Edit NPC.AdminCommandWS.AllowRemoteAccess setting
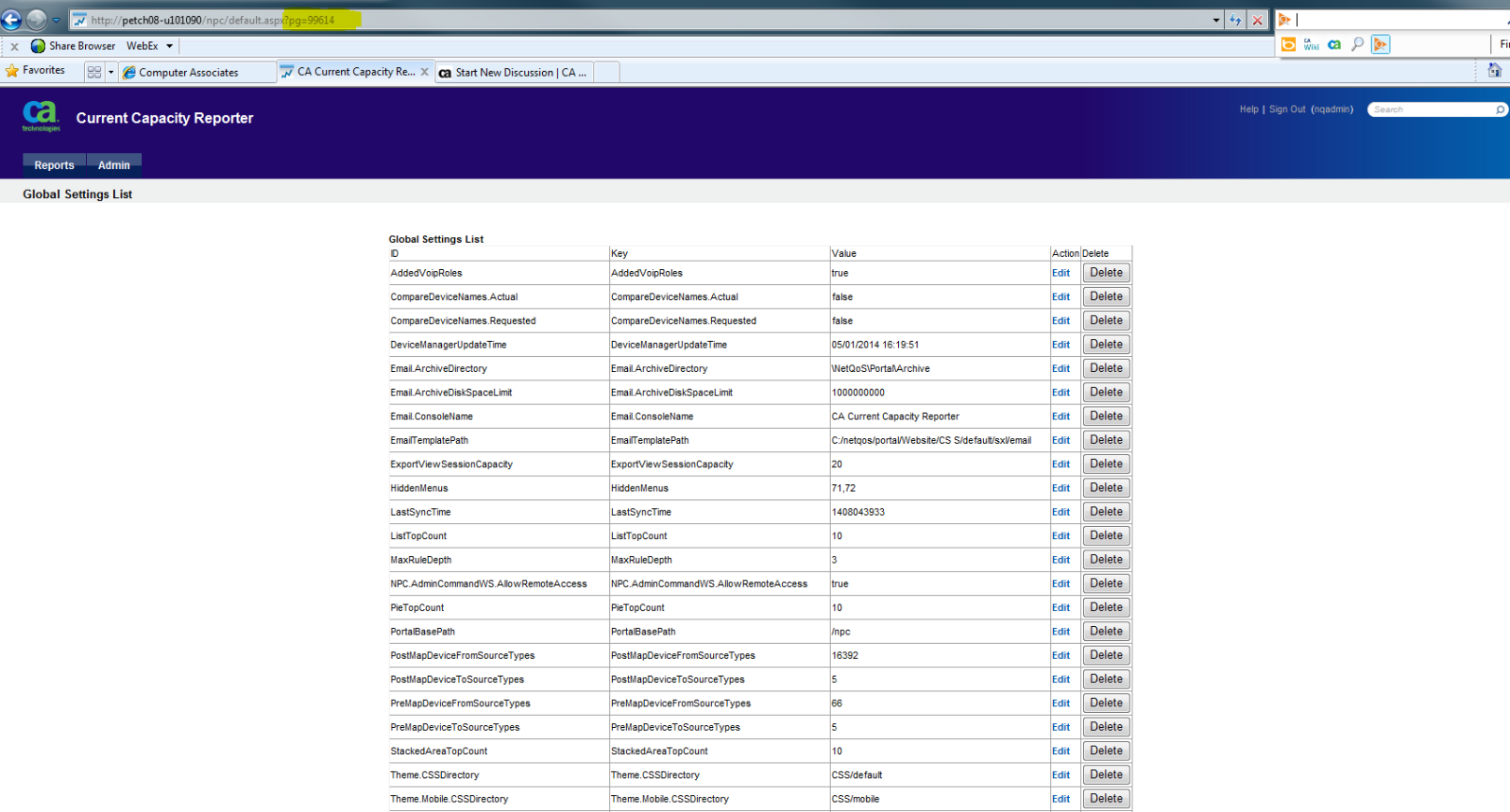 coord(1060,584)
